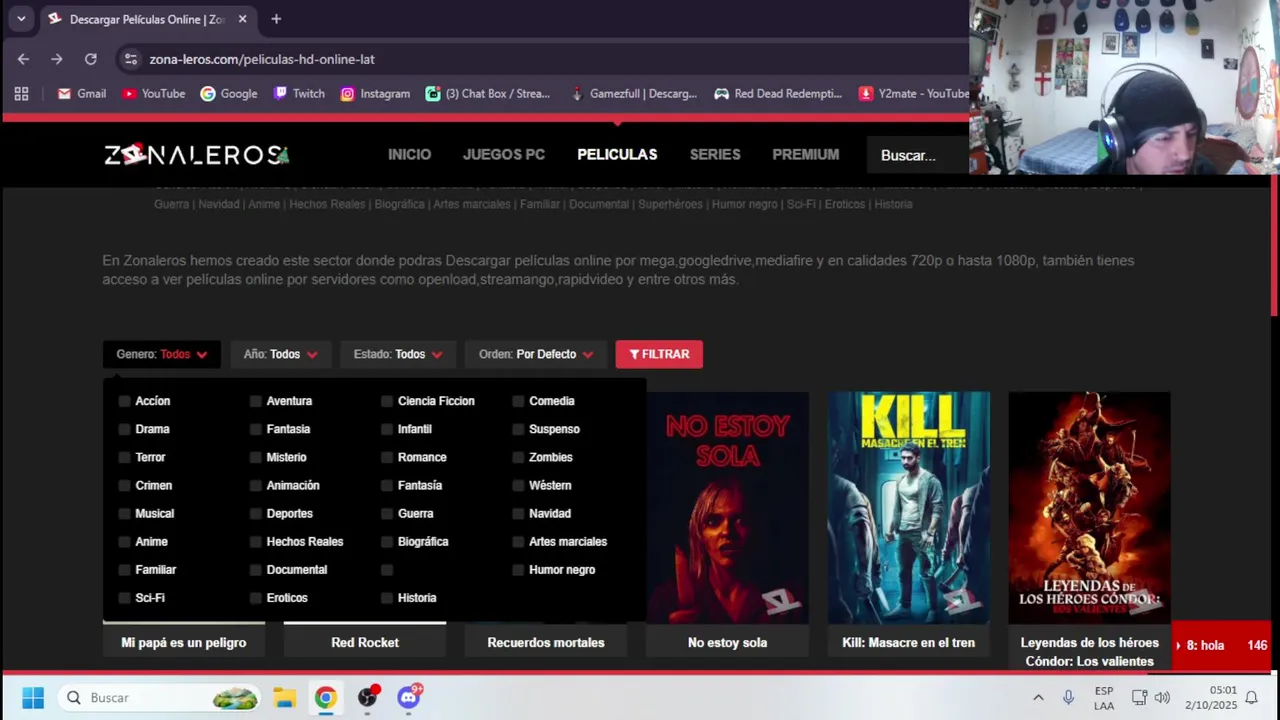Open the Instagram bookmark
The image size is (1280, 720).
[375, 93]
